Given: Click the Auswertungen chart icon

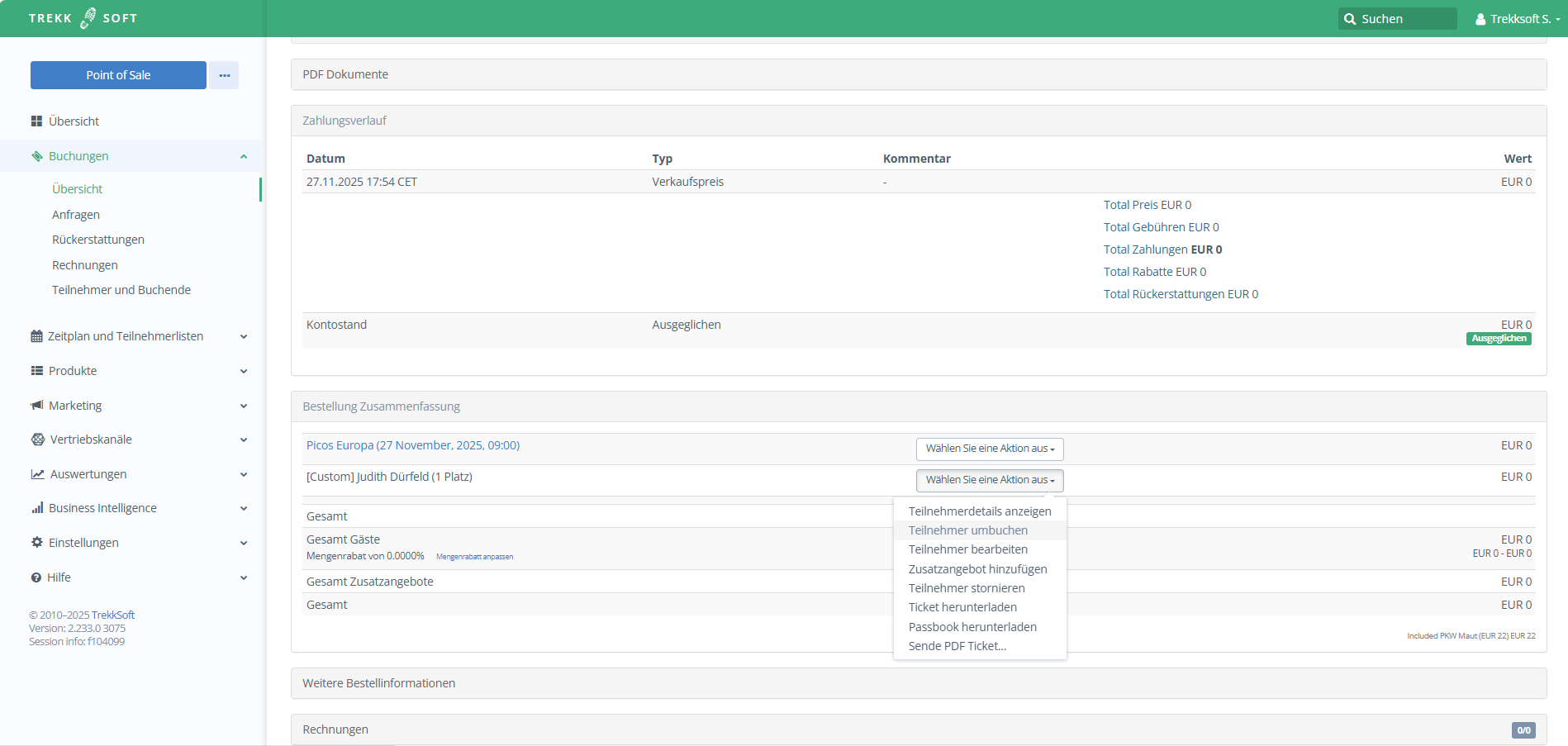Looking at the screenshot, I should click(37, 474).
